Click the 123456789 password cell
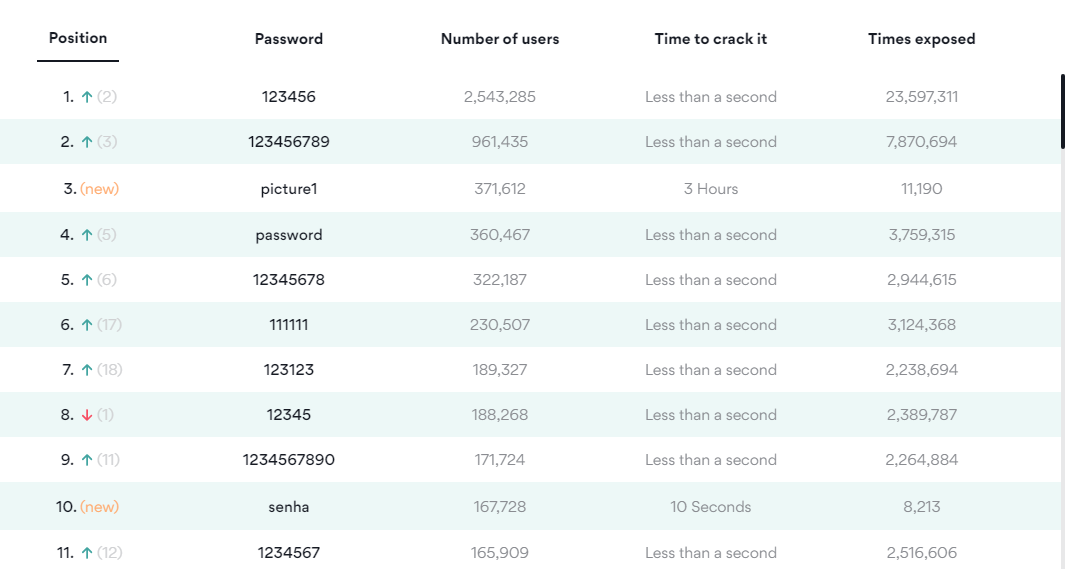The width and height of the screenshot is (1080, 588). [x=289, y=142]
